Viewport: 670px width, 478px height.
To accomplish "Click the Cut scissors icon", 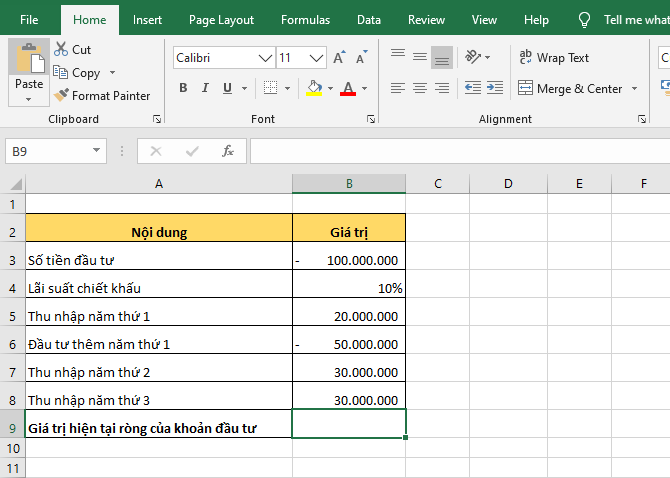I will [61, 49].
